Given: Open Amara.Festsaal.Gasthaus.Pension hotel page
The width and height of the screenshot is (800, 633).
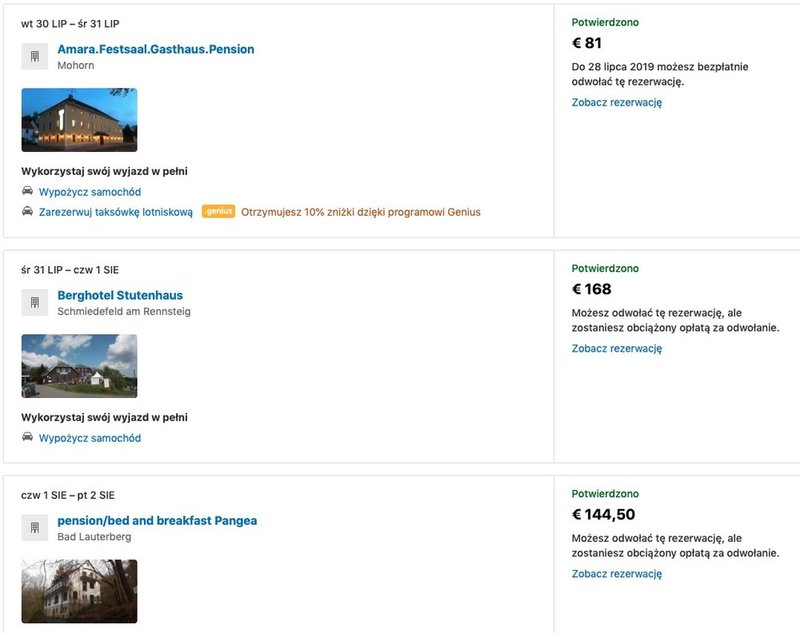Looking at the screenshot, I should [x=156, y=49].
